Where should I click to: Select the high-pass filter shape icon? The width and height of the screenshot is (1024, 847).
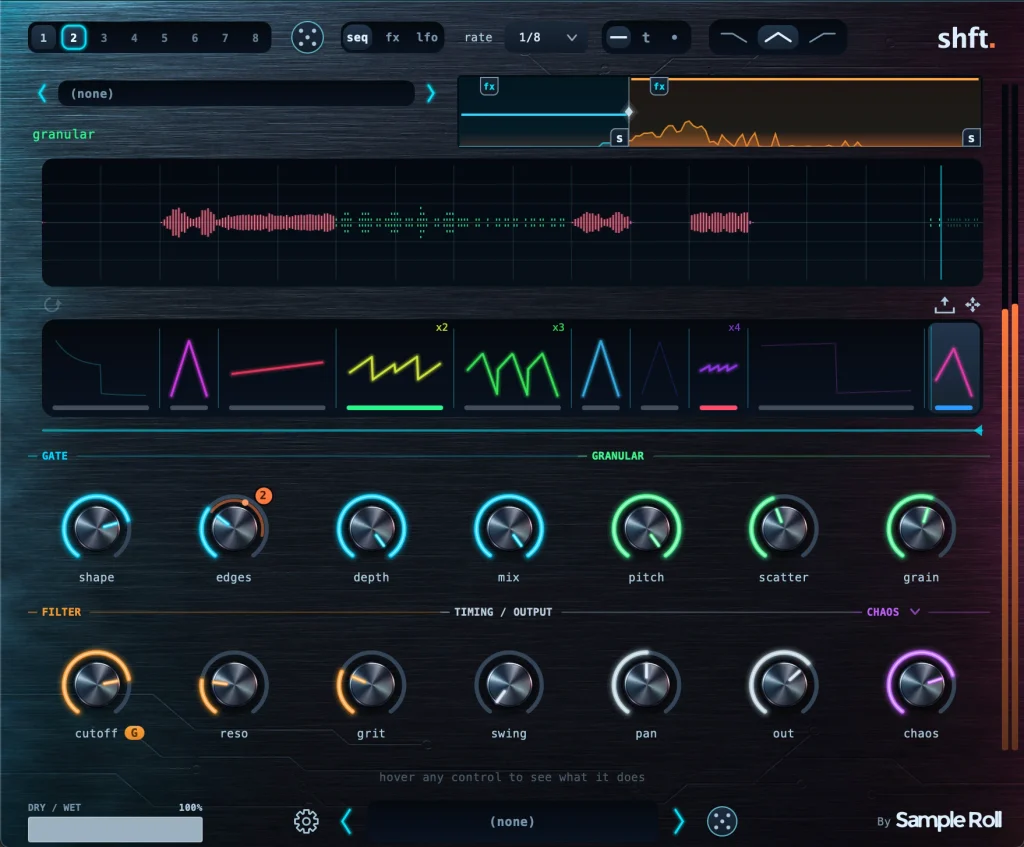(822, 37)
